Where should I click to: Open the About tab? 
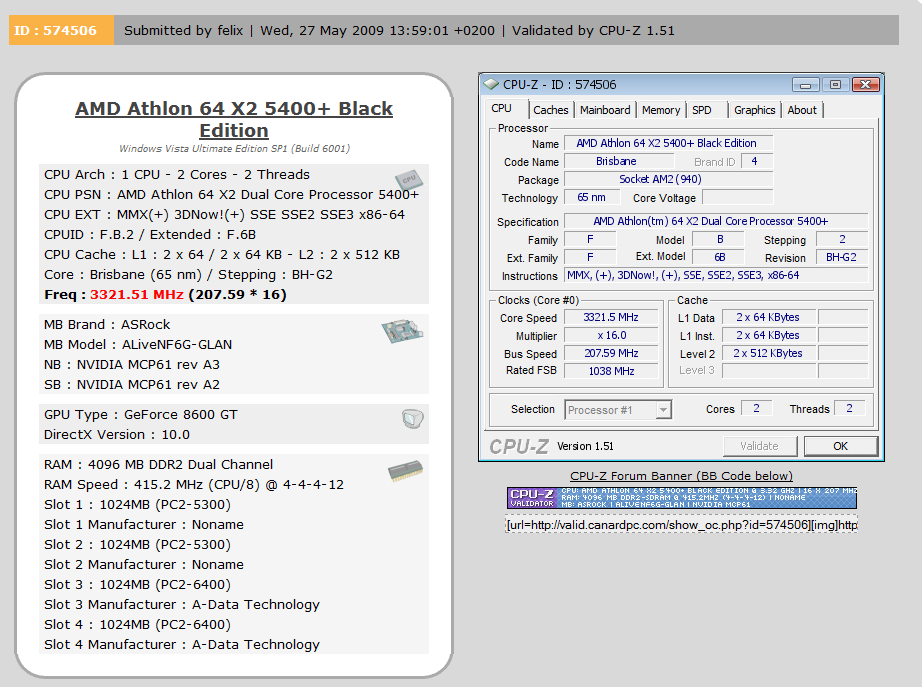coord(802,110)
